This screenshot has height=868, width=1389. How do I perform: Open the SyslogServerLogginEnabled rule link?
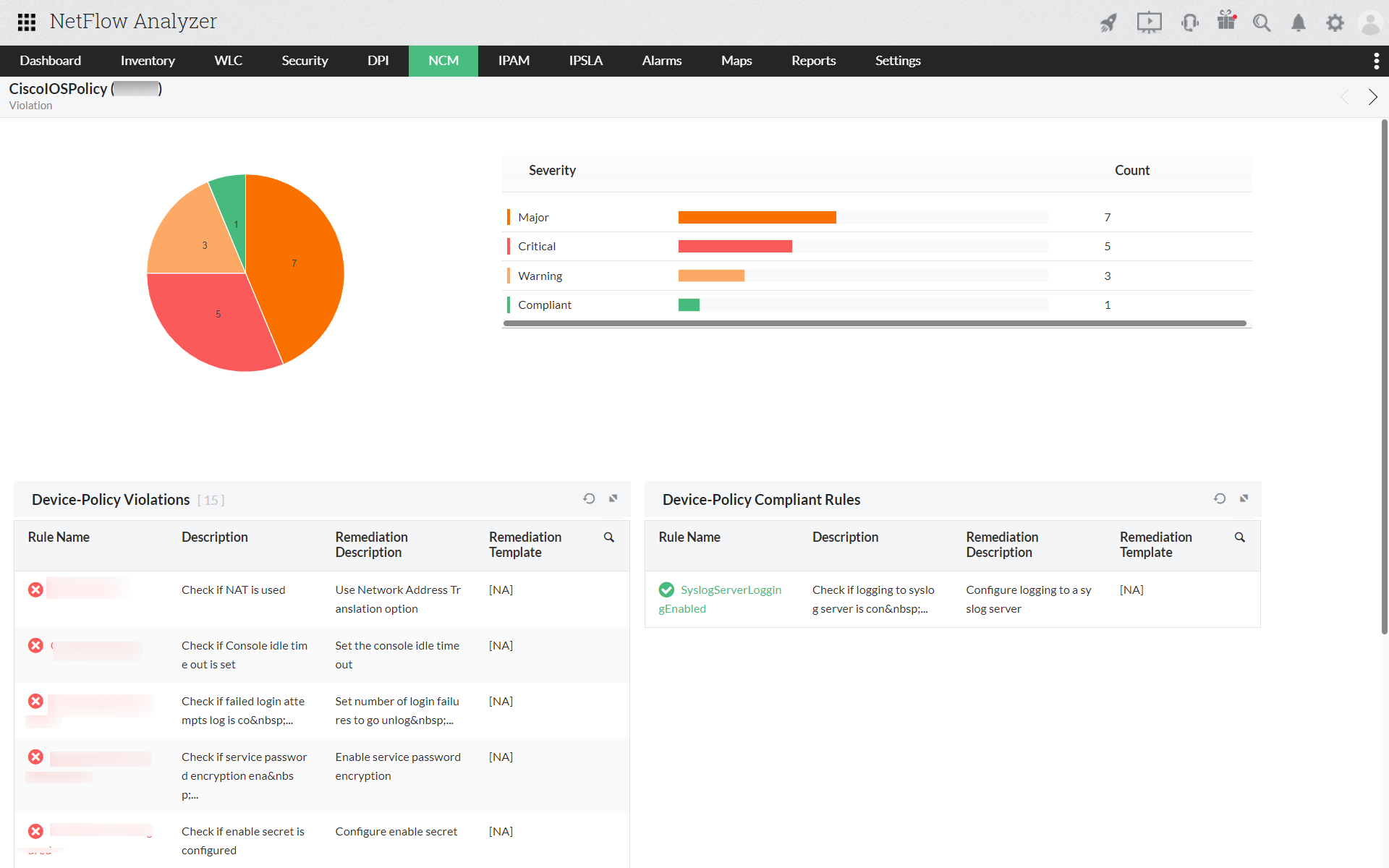click(730, 590)
